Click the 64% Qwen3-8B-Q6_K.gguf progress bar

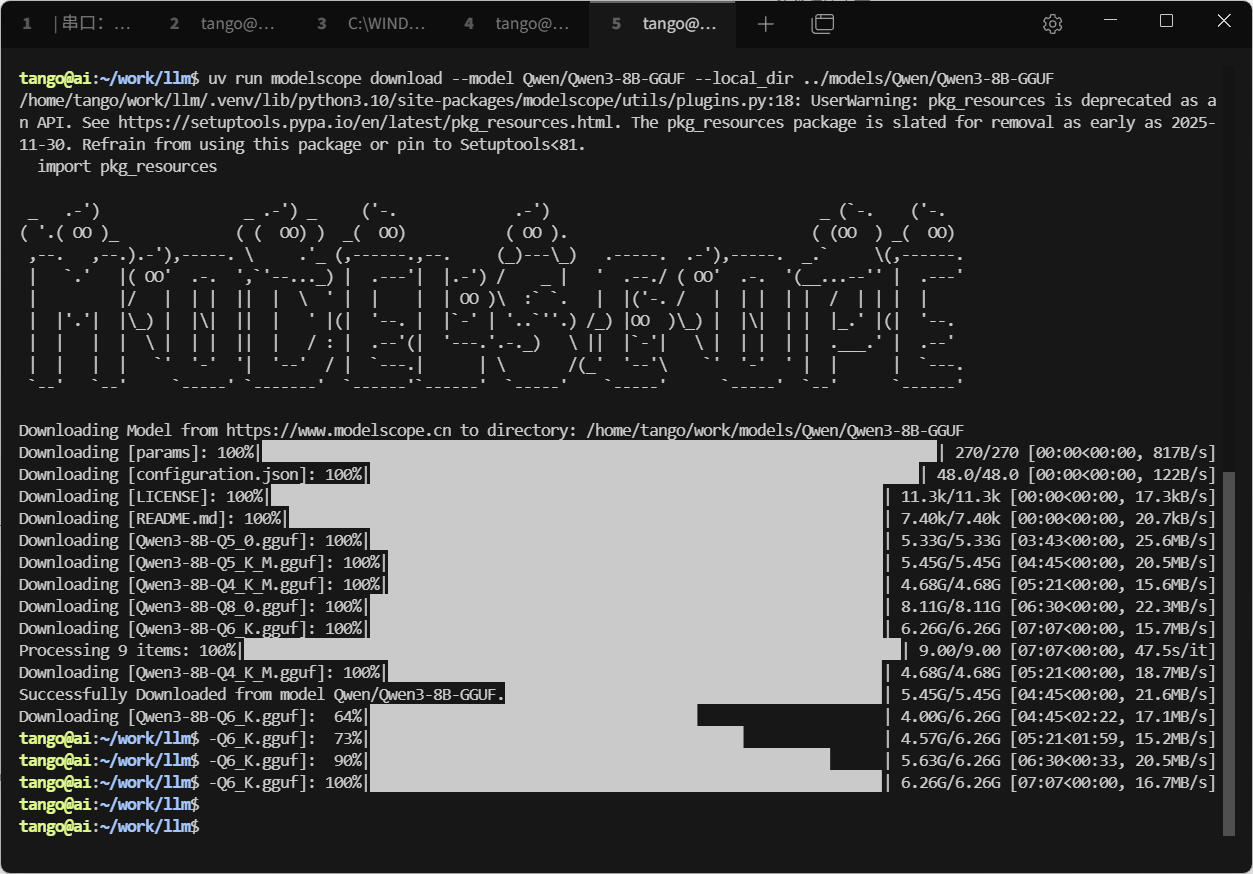pos(532,716)
